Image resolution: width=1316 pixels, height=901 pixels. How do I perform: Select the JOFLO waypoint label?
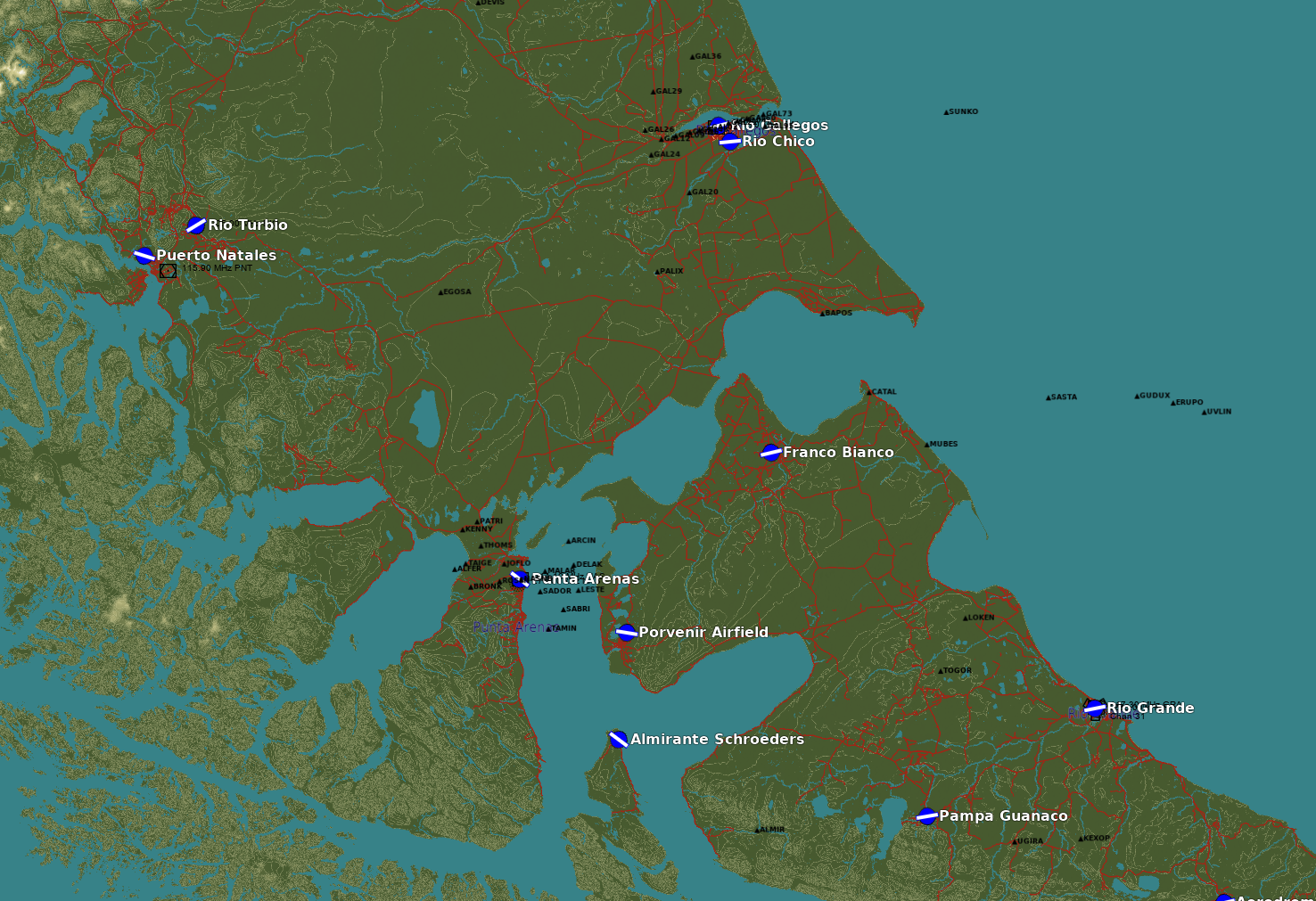[x=519, y=563]
